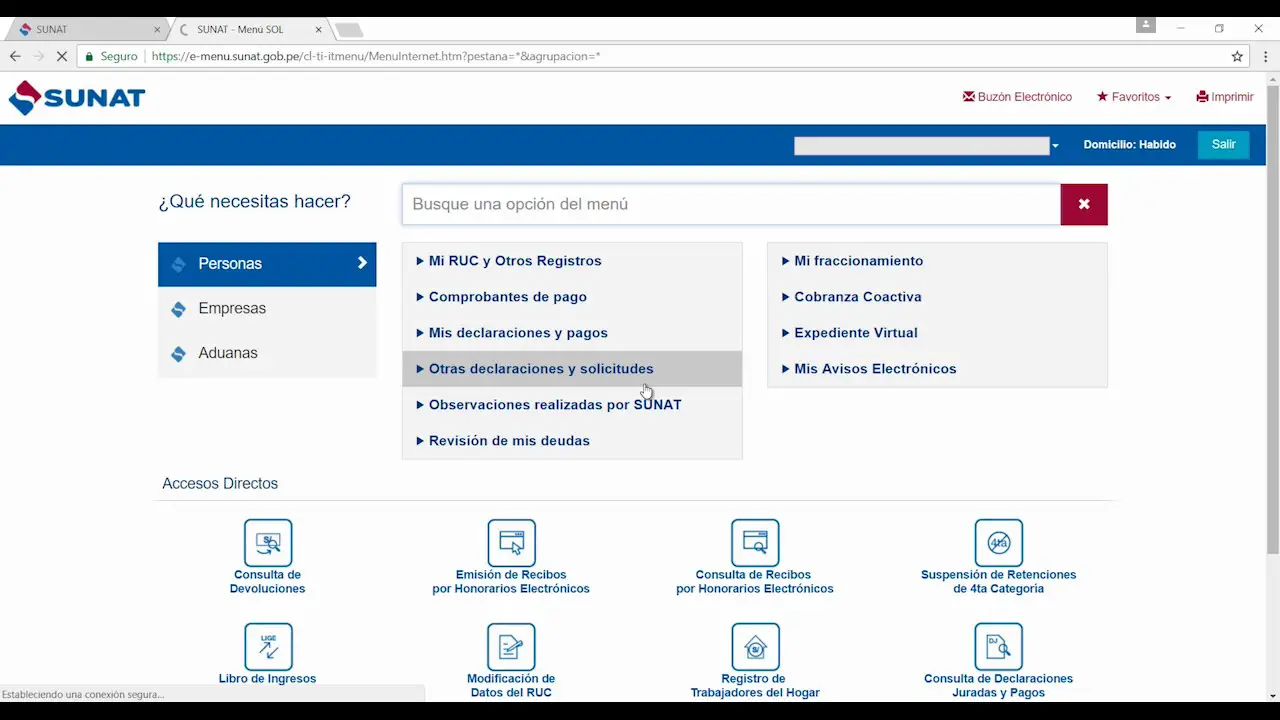Bookmark page with star icon in address bar
The image size is (1280, 720).
coord(1237,56)
